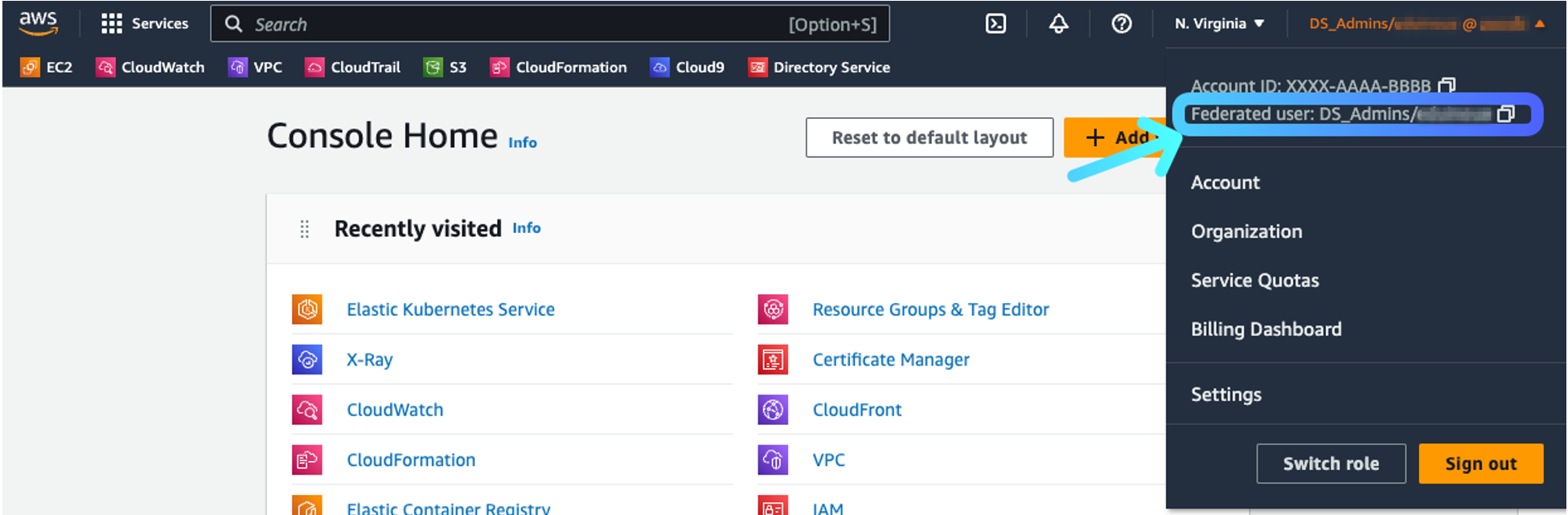Click the CloudFront service icon

point(773,410)
